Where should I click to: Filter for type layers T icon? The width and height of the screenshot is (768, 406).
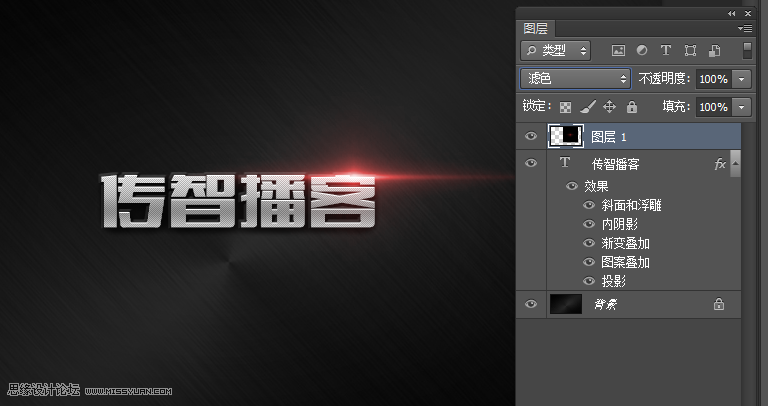click(665, 50)
